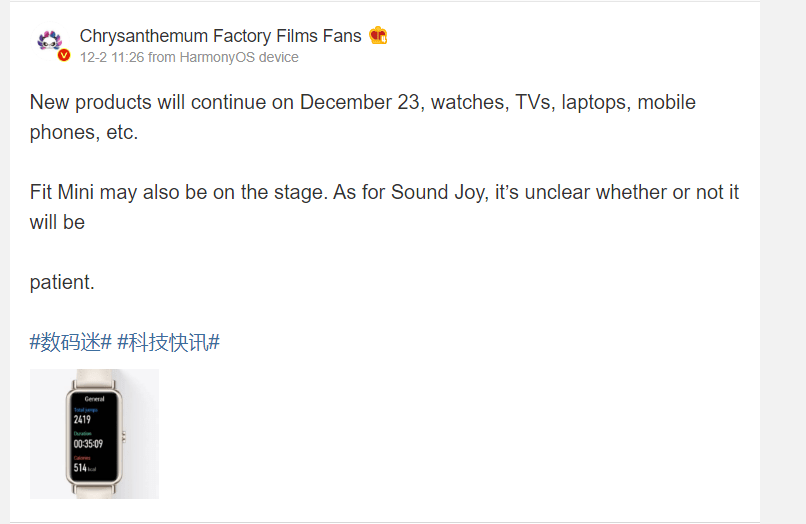Click the 'General' header on watch screen
This screenshot has width=806, height=524.
coord(95,399)
